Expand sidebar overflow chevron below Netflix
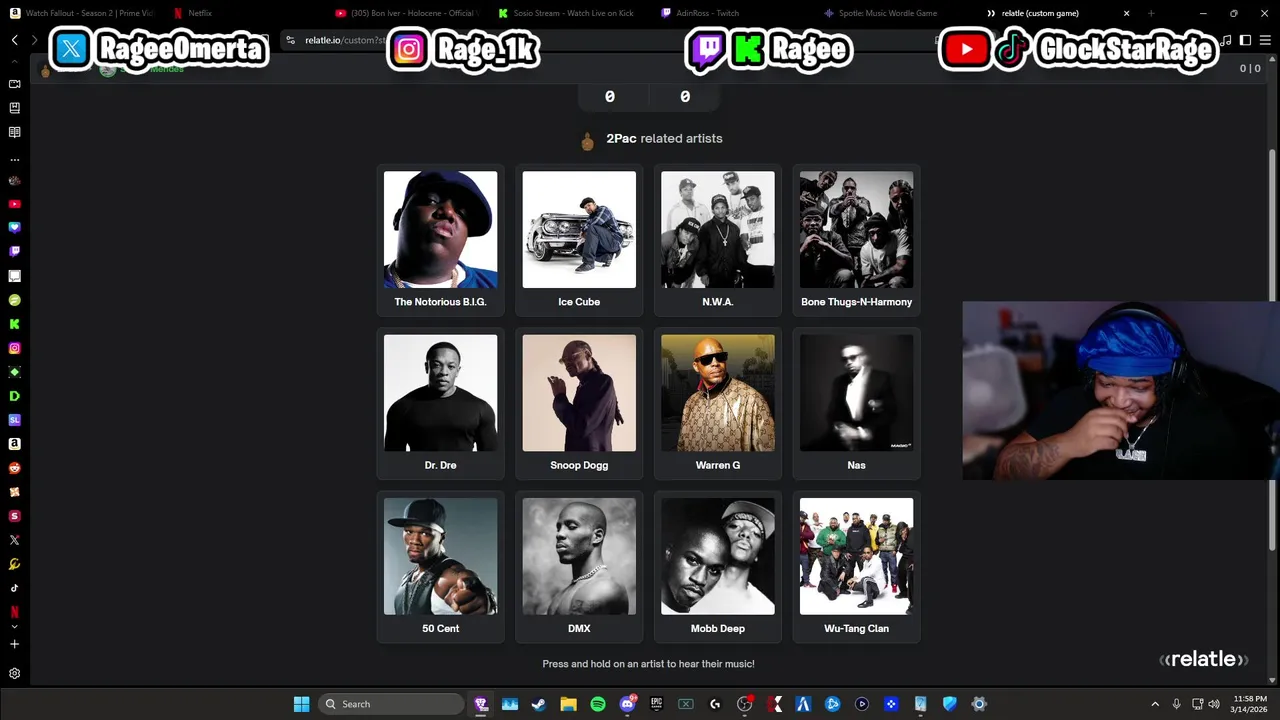This screenshot has width=1280, height=720. click(14, 626)
